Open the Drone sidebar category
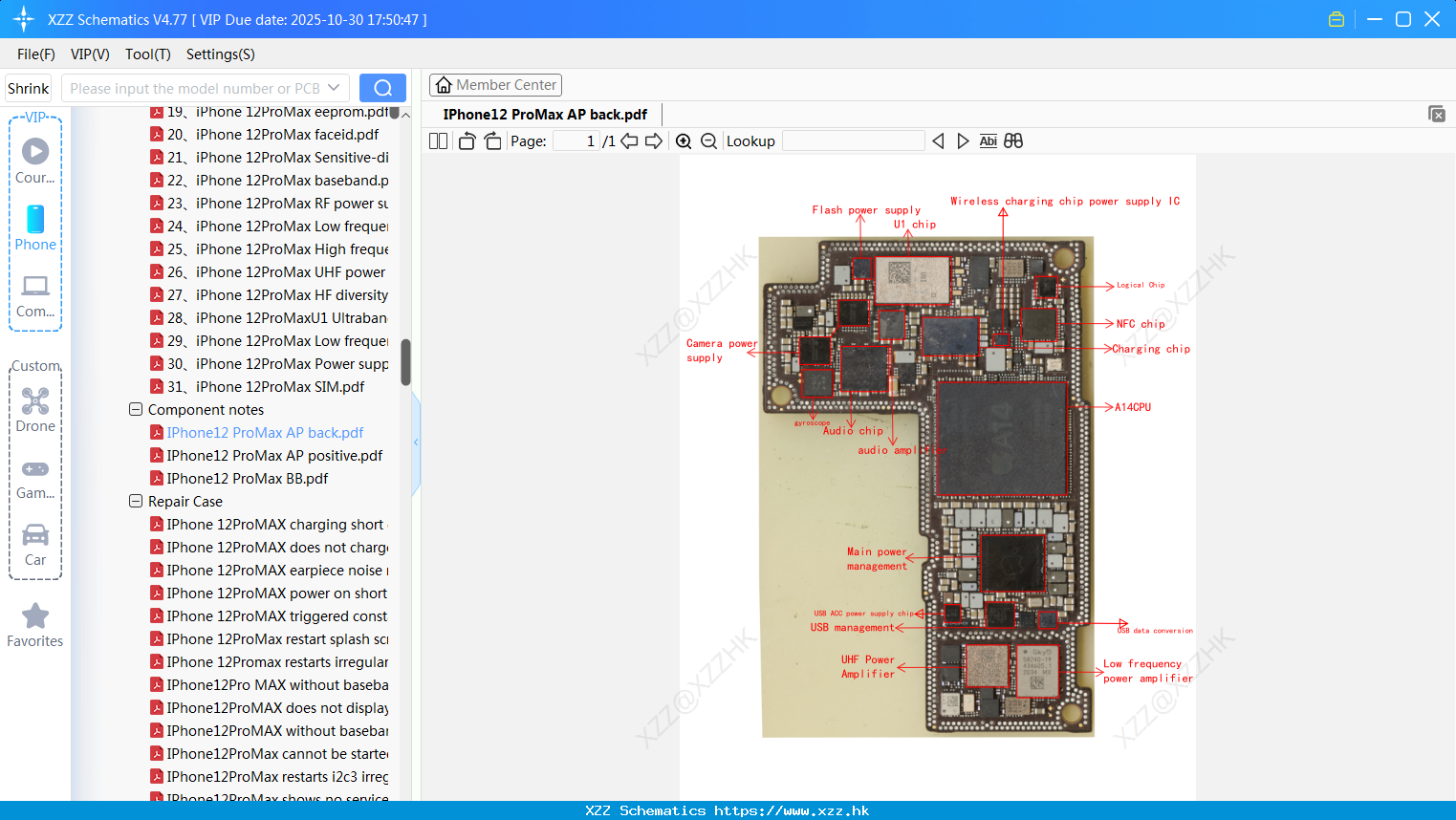Screen dimensions: 1456x820 [x=35, y=409]
